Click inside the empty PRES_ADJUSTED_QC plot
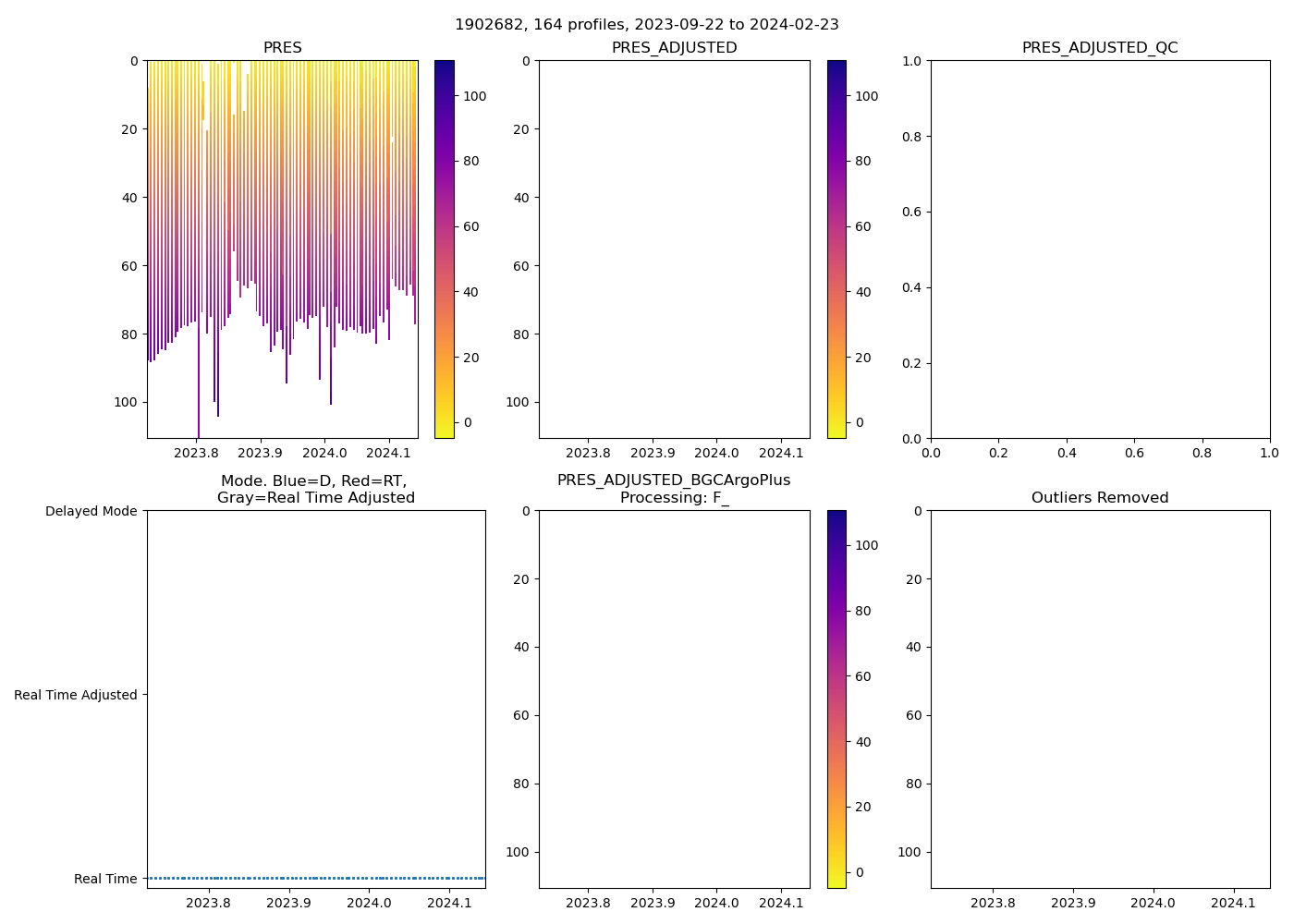Image resolution: width=1294 pixels, height=924 pixels. [1099, 249]
